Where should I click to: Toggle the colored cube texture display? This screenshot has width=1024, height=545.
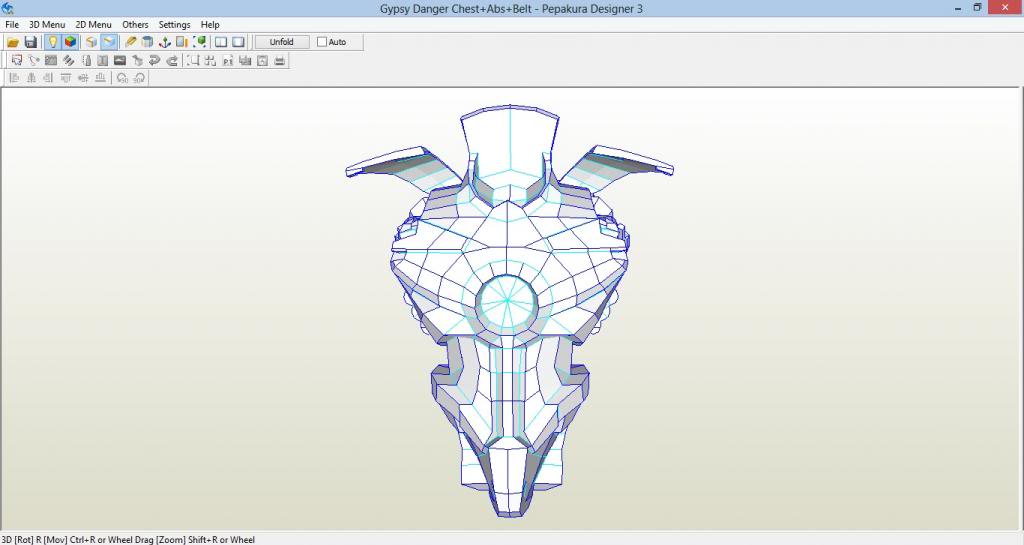click(70, 42)
